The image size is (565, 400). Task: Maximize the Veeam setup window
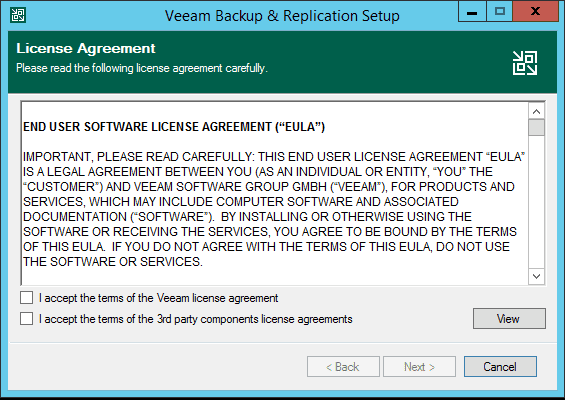click(x=499, y=12)
